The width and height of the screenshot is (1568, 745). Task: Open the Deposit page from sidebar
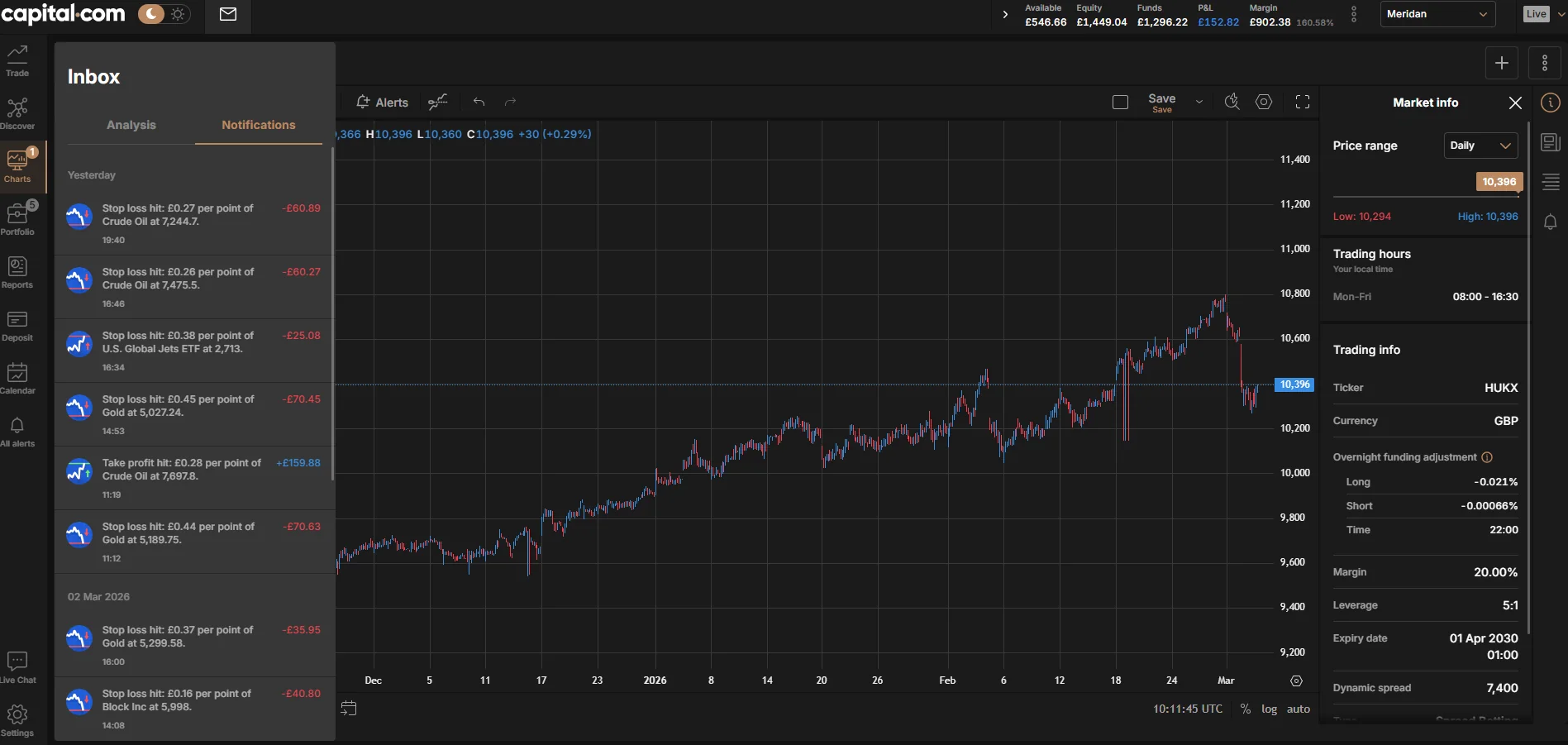tap(17, 326)
